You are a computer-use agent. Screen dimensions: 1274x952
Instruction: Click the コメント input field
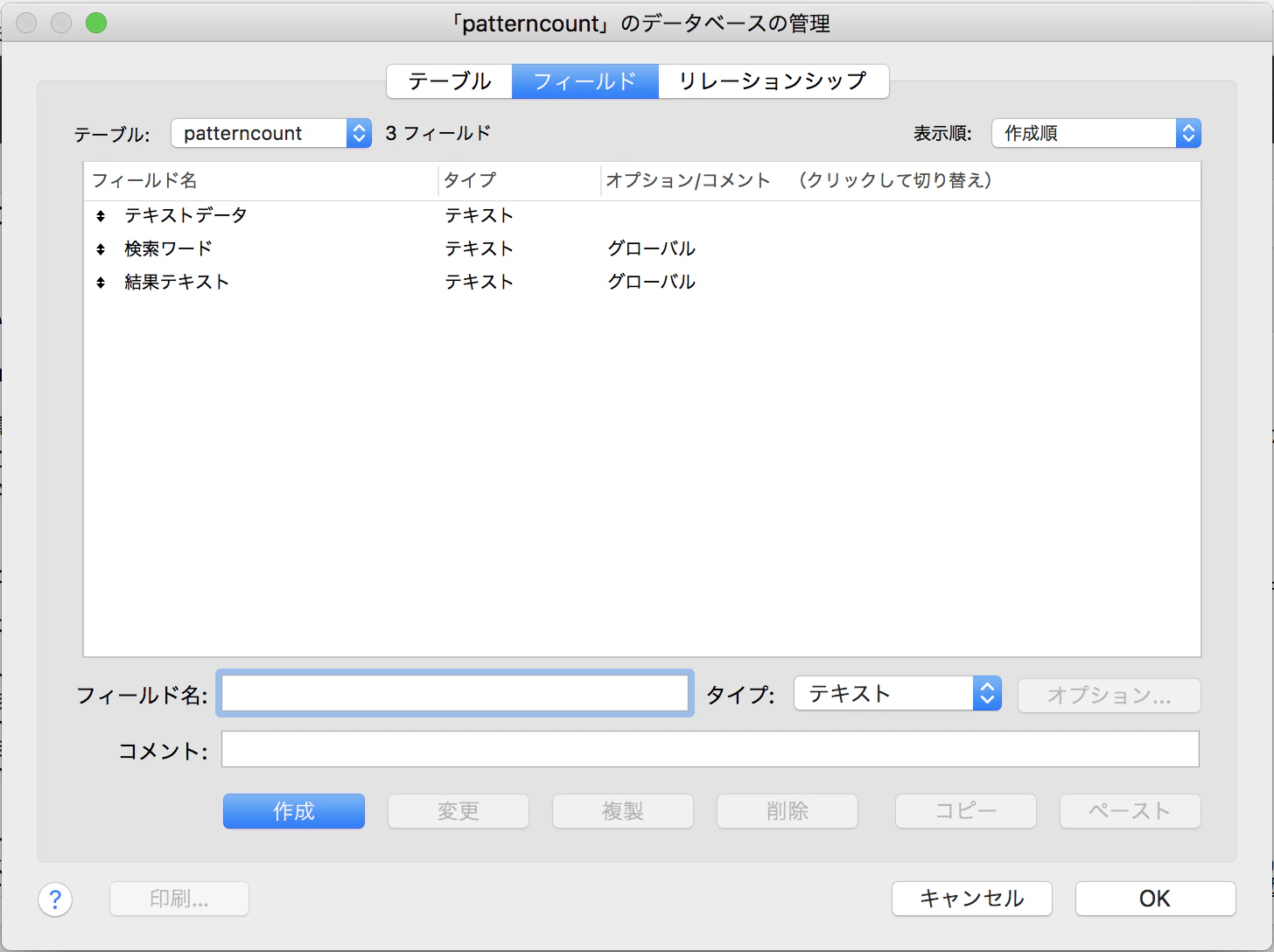coord(710,749)
